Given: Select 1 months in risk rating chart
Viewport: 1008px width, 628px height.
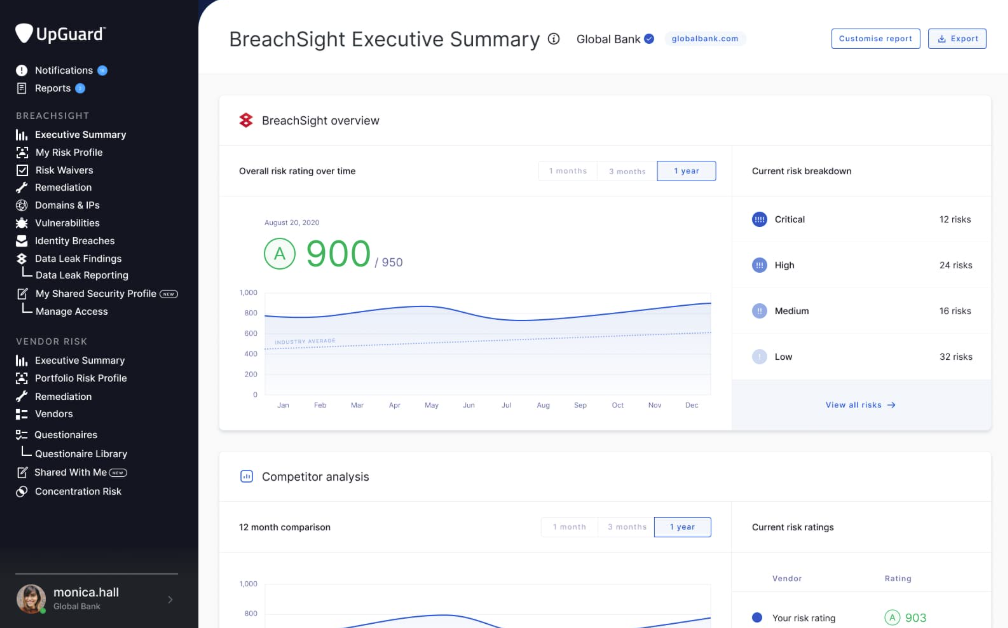Looking at the screenshot, I should 568,171.
